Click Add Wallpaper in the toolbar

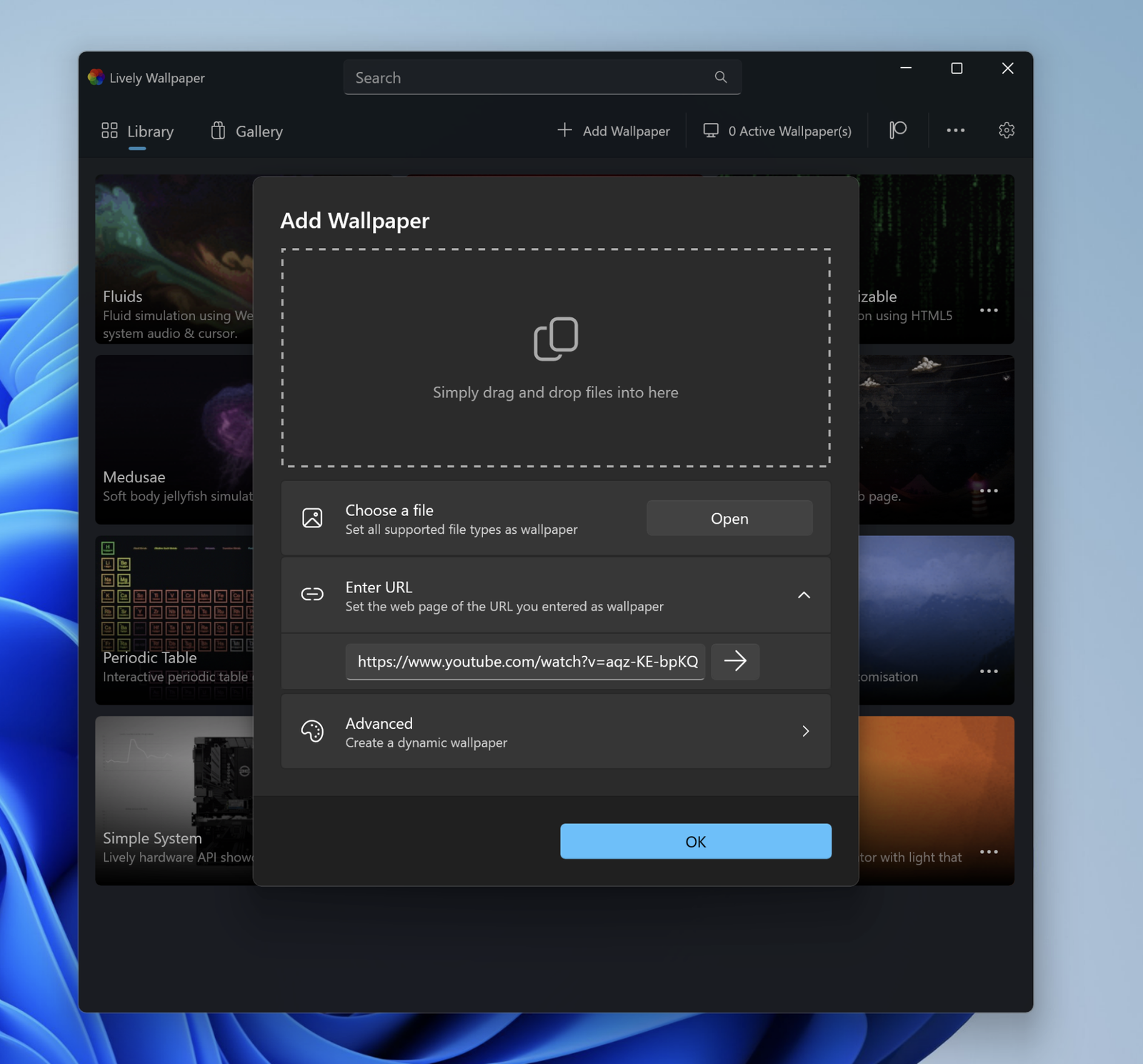(614, 131)
